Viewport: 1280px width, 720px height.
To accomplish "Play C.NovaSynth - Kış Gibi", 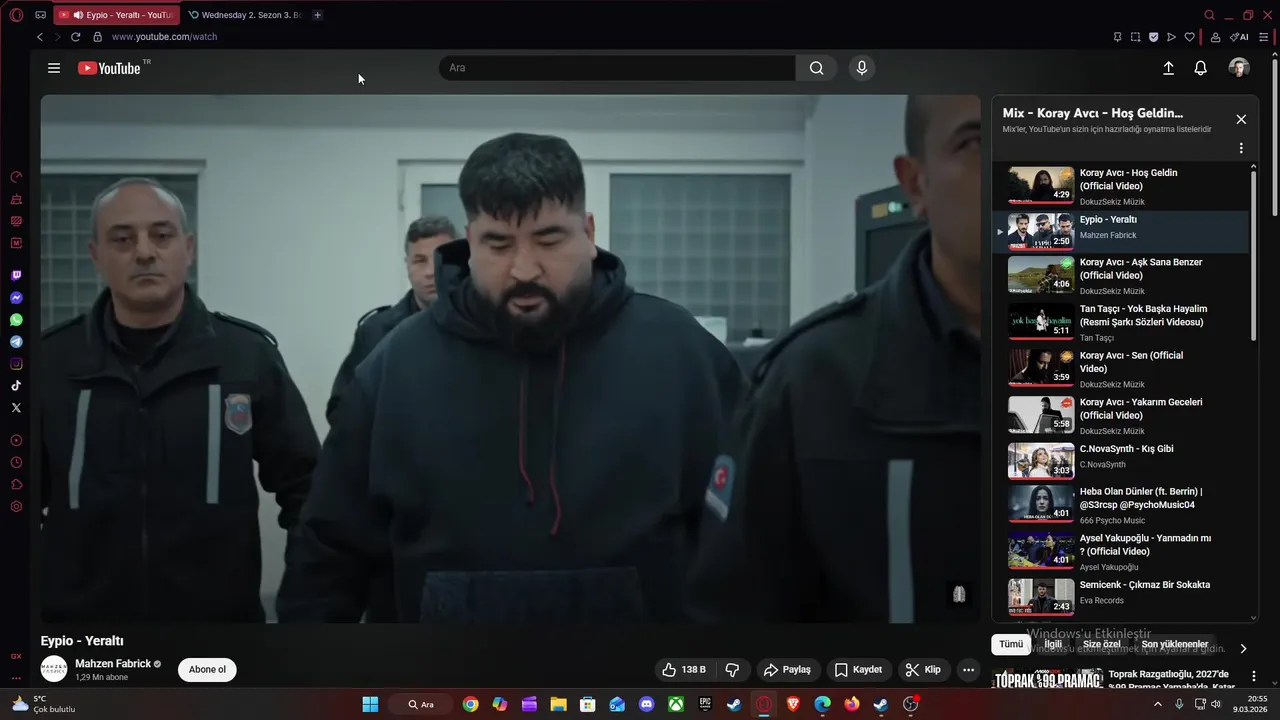I will pyautogui.click(x=1120, y=461).
